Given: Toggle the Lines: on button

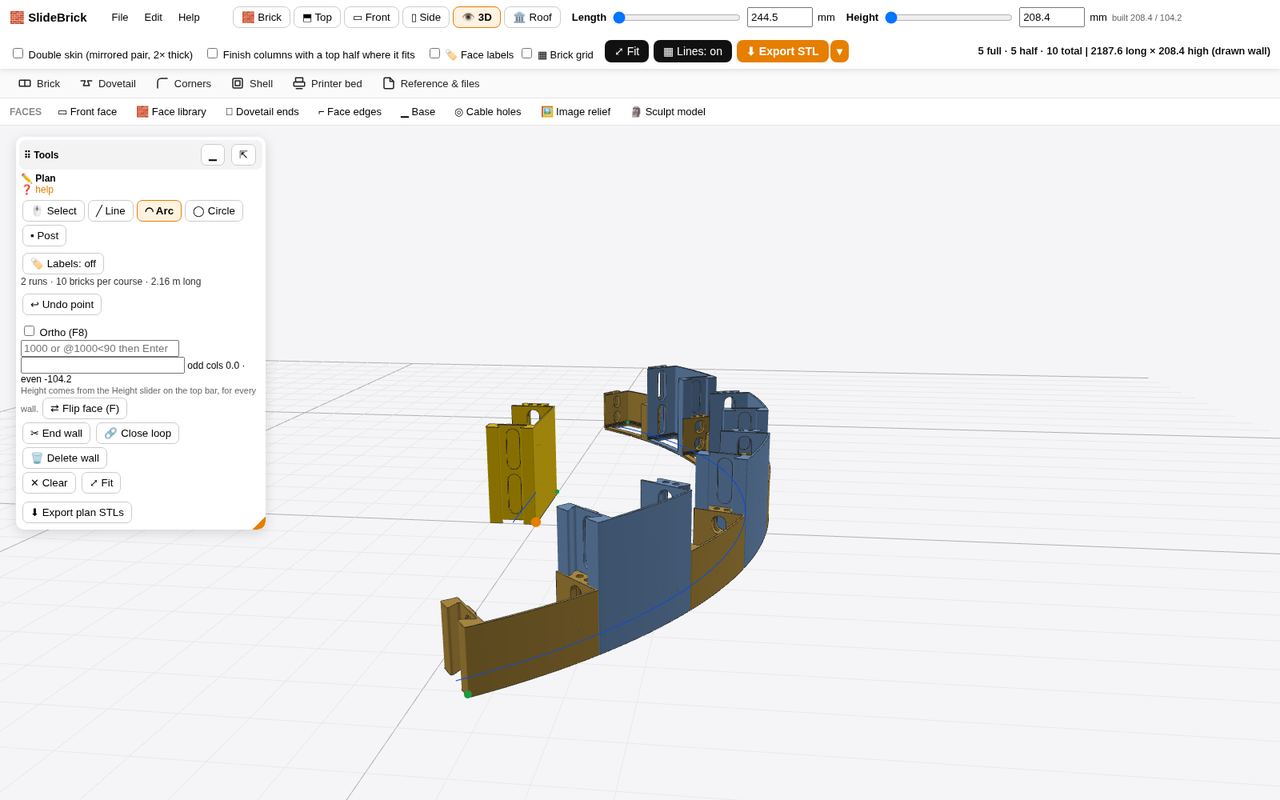Looking at the screenshot, I should (x=693, y=51).
